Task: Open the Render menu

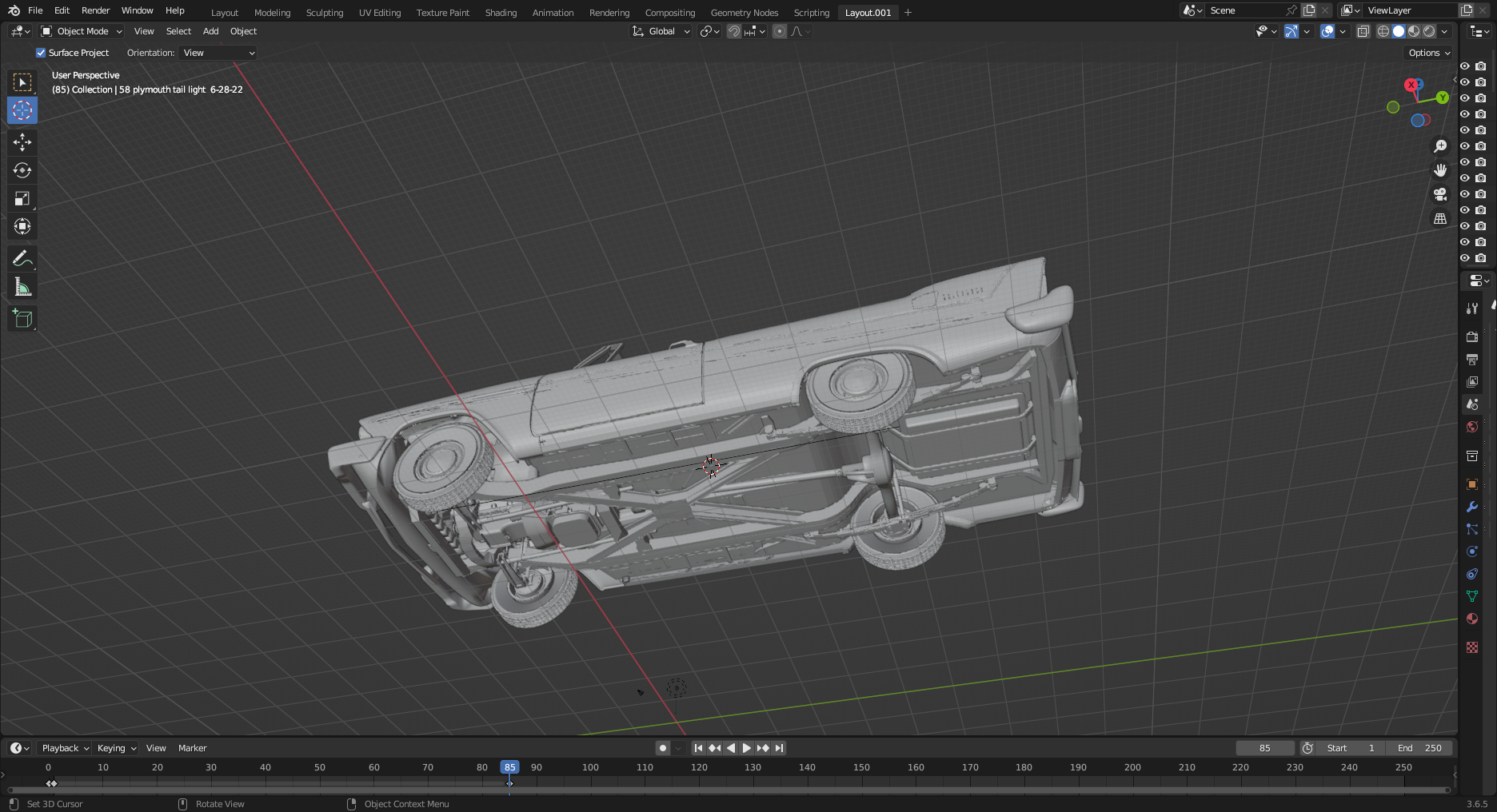Action: 95,10
